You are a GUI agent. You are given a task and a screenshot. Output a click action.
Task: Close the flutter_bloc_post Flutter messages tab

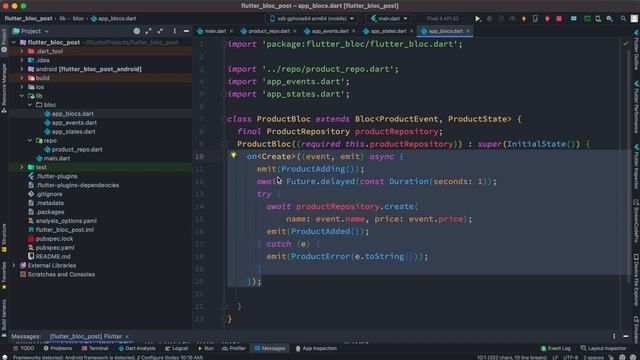127,336
